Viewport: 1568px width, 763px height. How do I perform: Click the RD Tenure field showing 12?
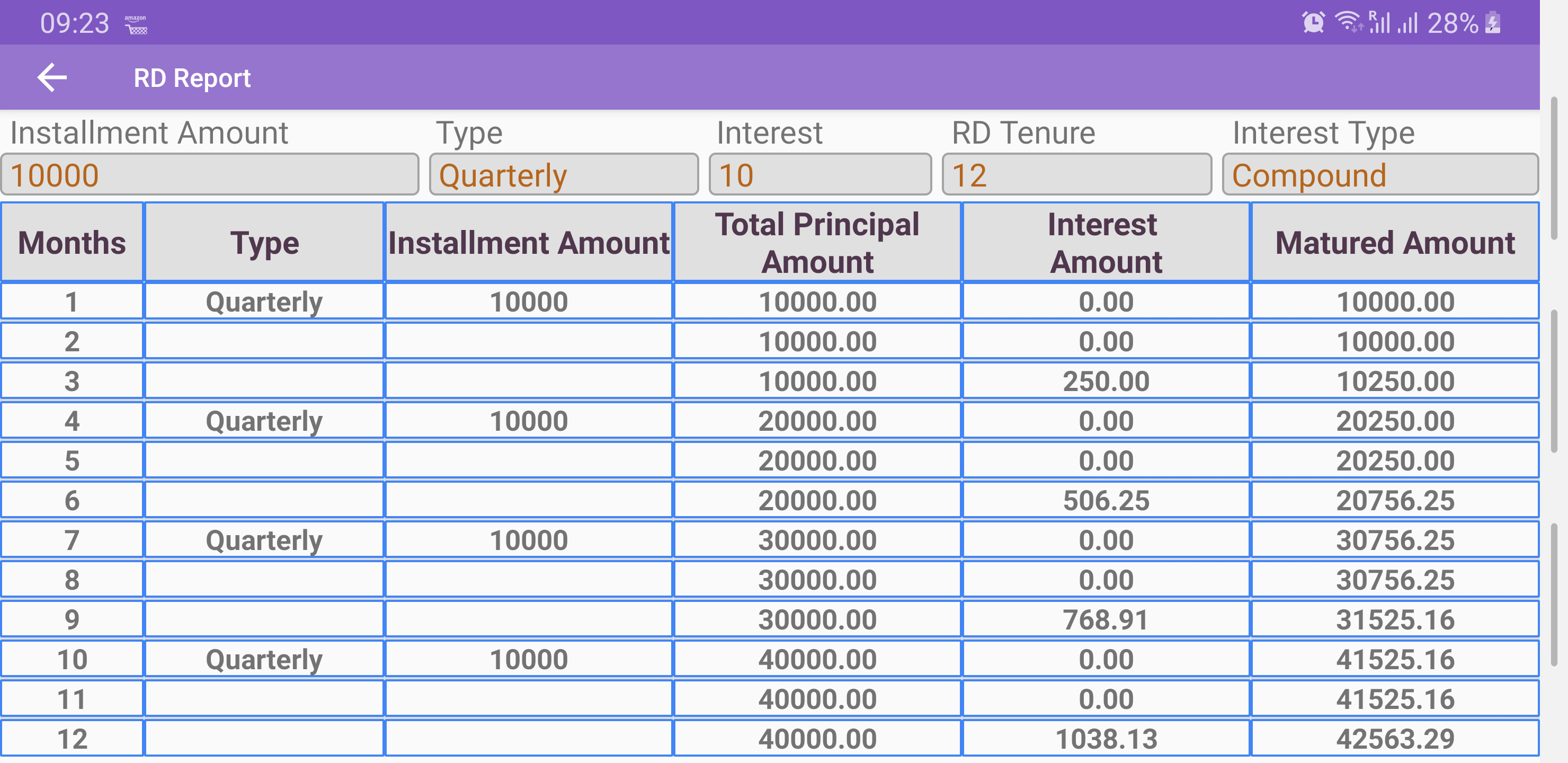pos(1076,175)
